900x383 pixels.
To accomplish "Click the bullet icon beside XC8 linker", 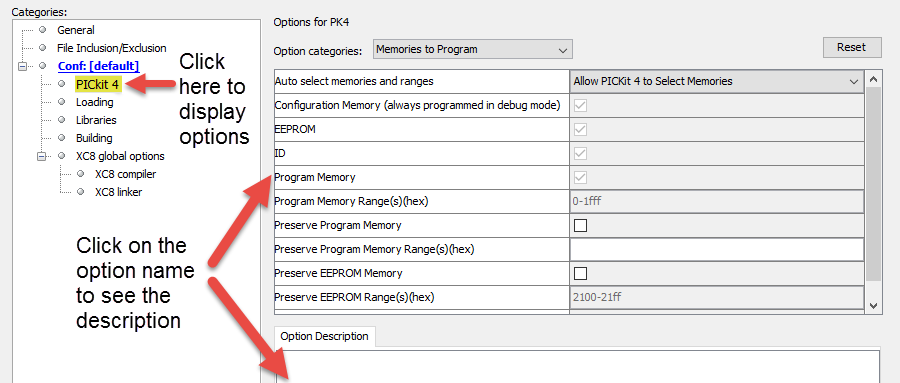I will [x=80, y=192].
